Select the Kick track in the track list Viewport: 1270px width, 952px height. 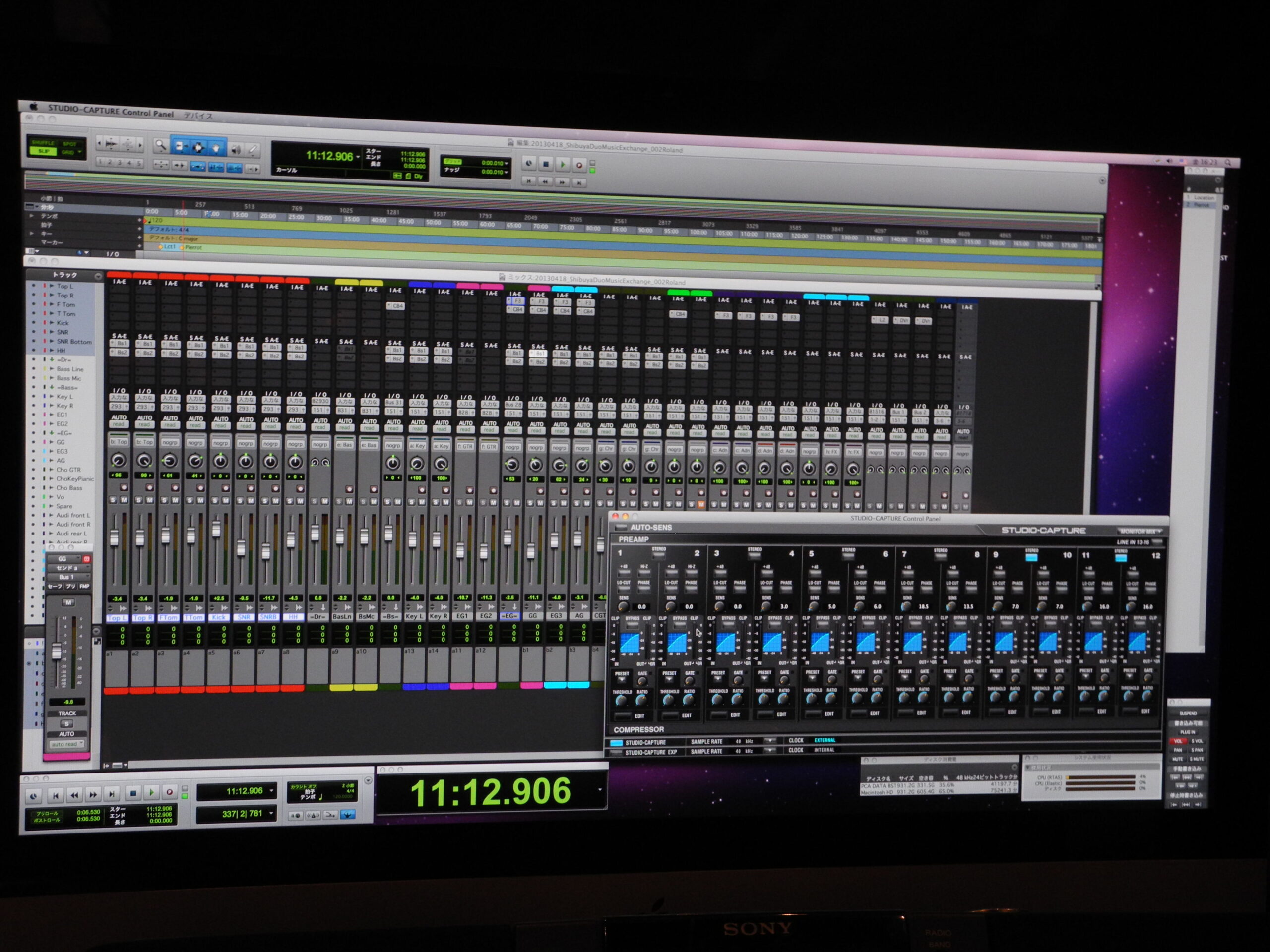63,323
